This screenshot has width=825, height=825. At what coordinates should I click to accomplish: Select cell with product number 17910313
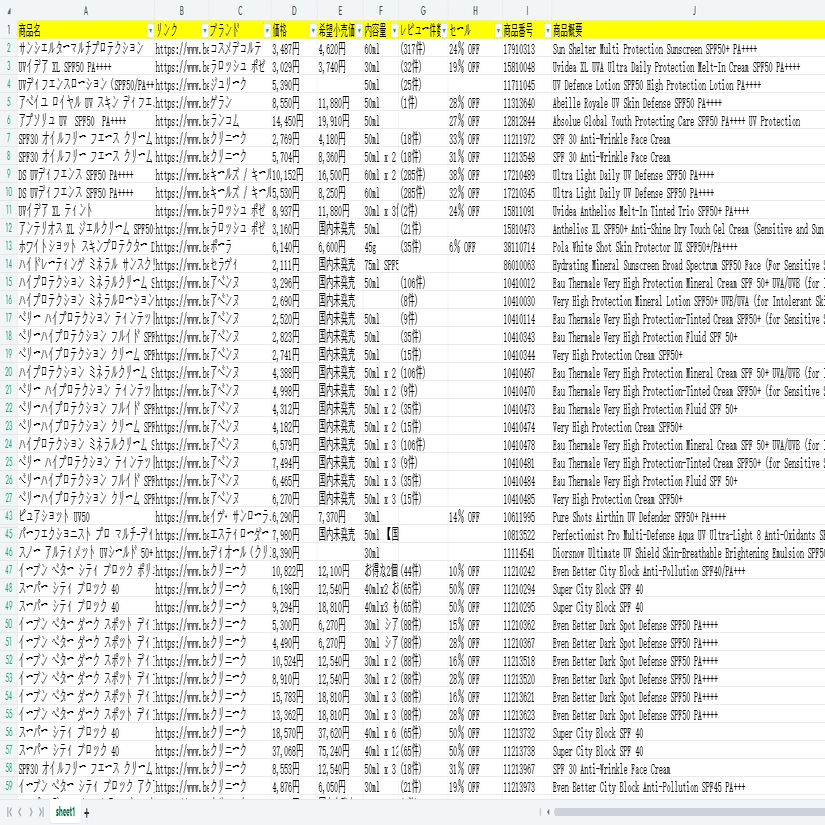coord(527,49)
